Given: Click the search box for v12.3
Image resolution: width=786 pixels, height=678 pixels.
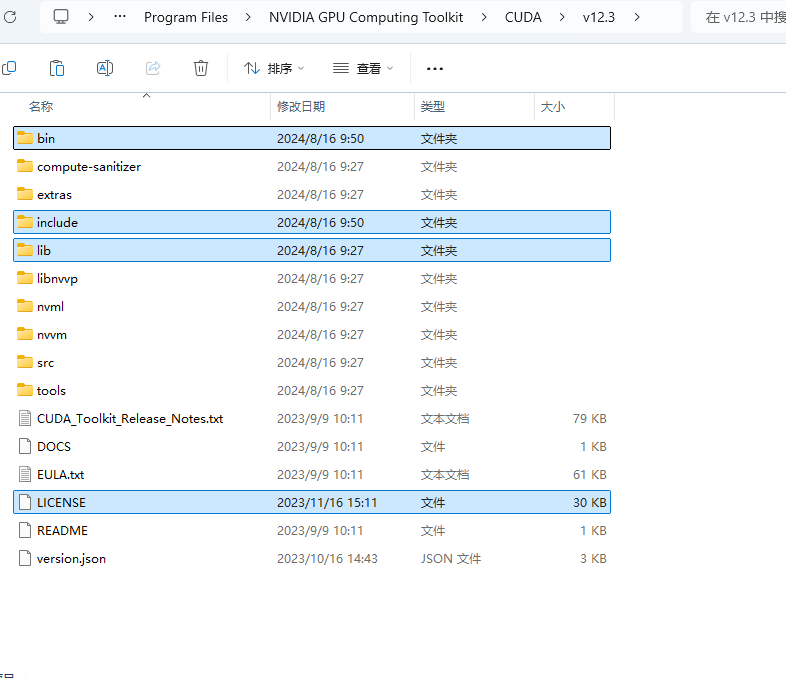Looking at the screenshot, I should (x=740, y=17).
